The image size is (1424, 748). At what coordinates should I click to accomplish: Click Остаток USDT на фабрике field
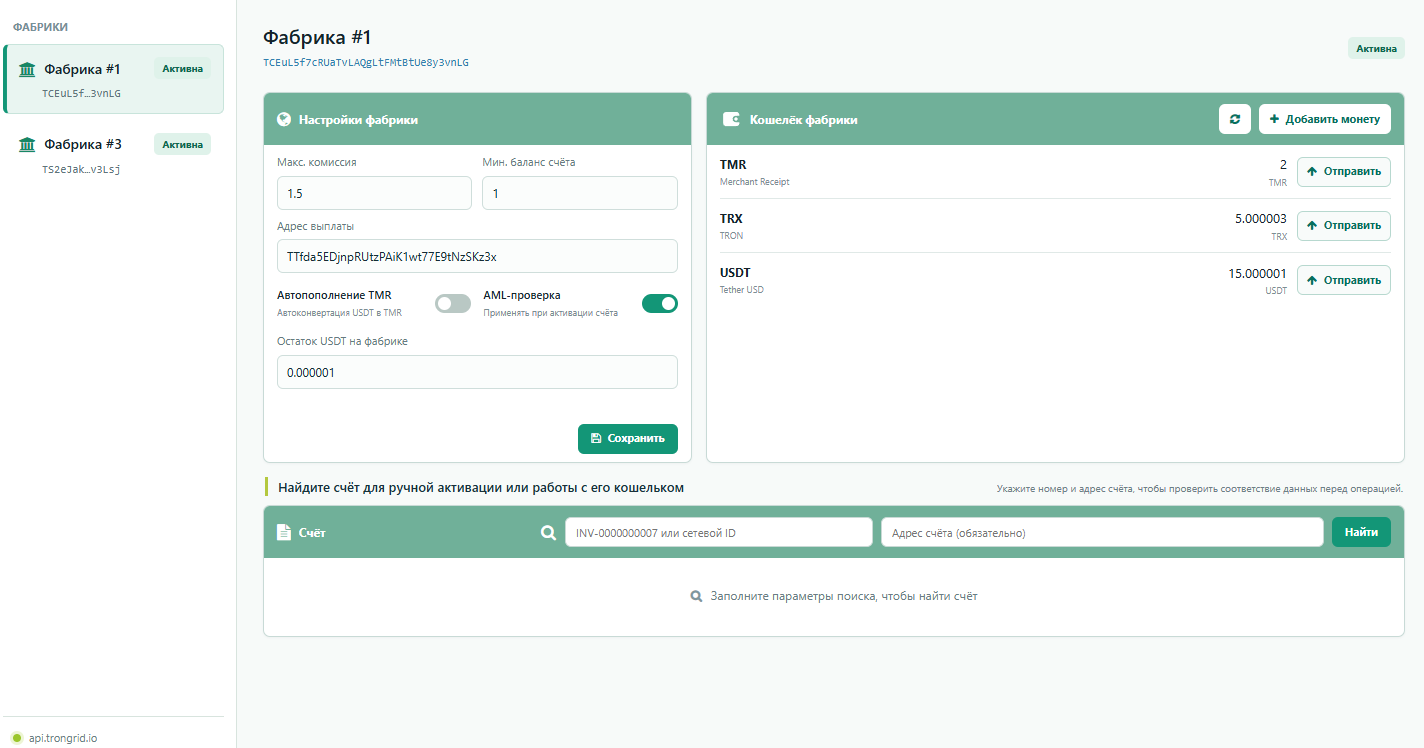(x=477, y=372)
